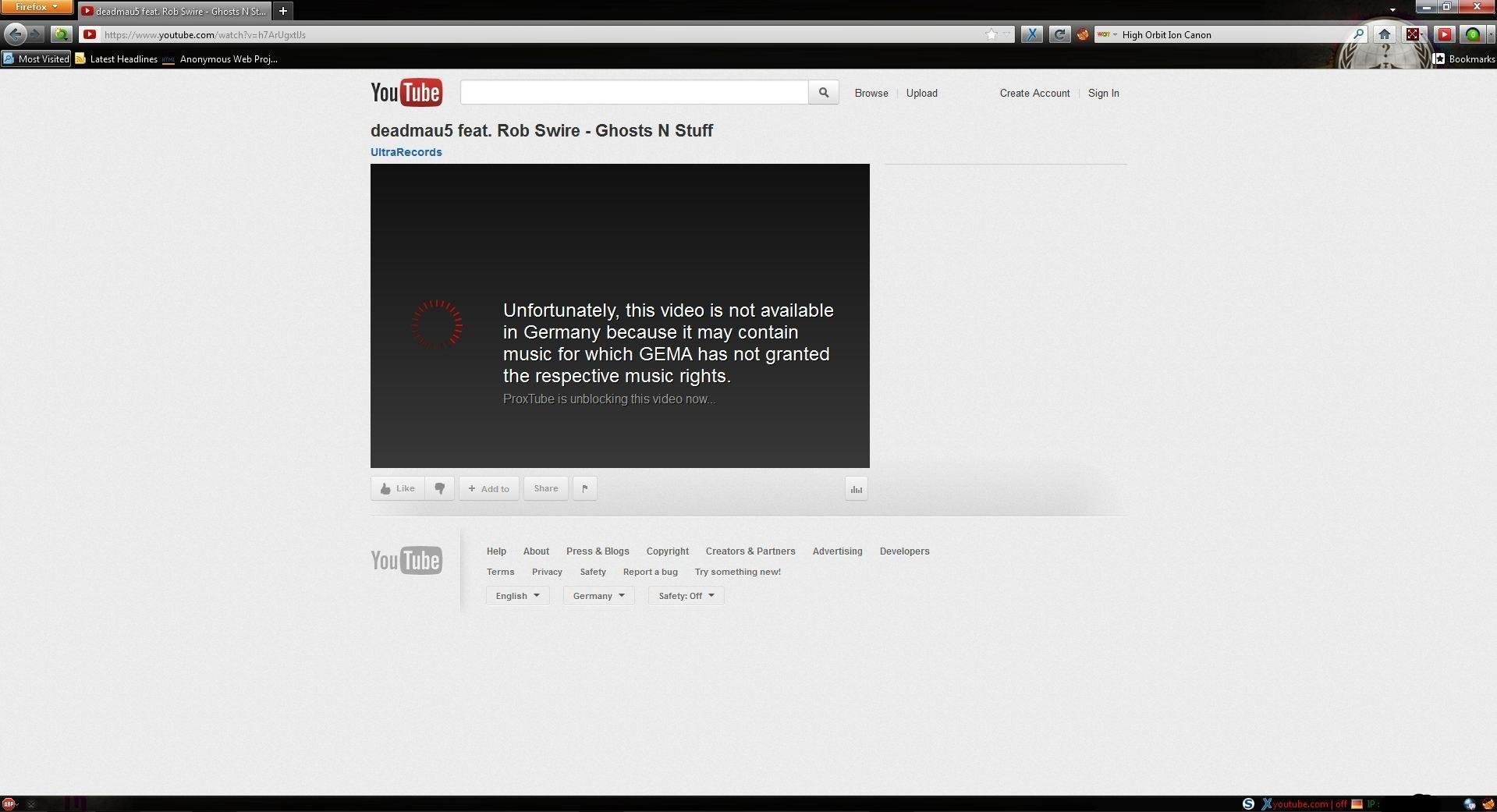Click the YouTube search input box
Screen dimensions: 1497x812
pyautogui.click(x=634, y=92)
